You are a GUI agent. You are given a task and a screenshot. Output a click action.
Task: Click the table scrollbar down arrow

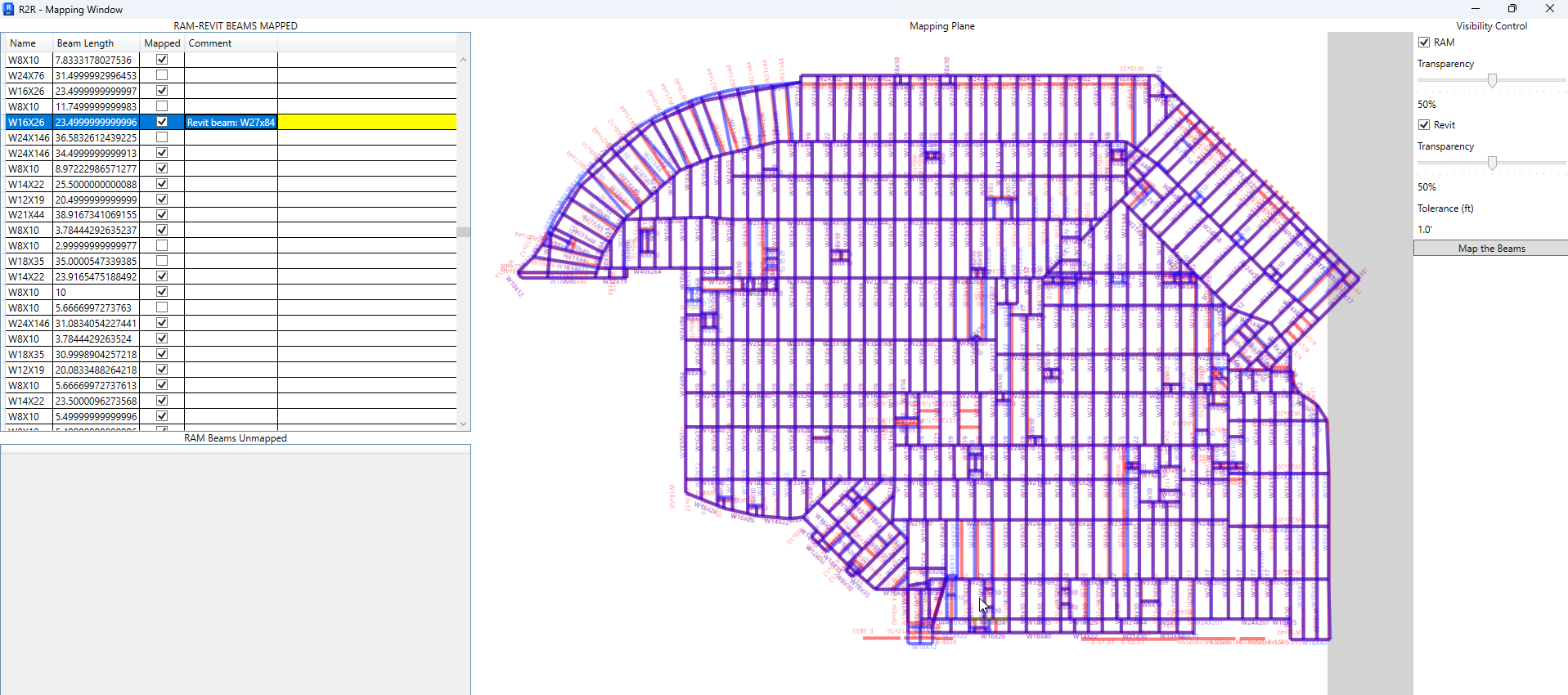click(x=464, y=424)
